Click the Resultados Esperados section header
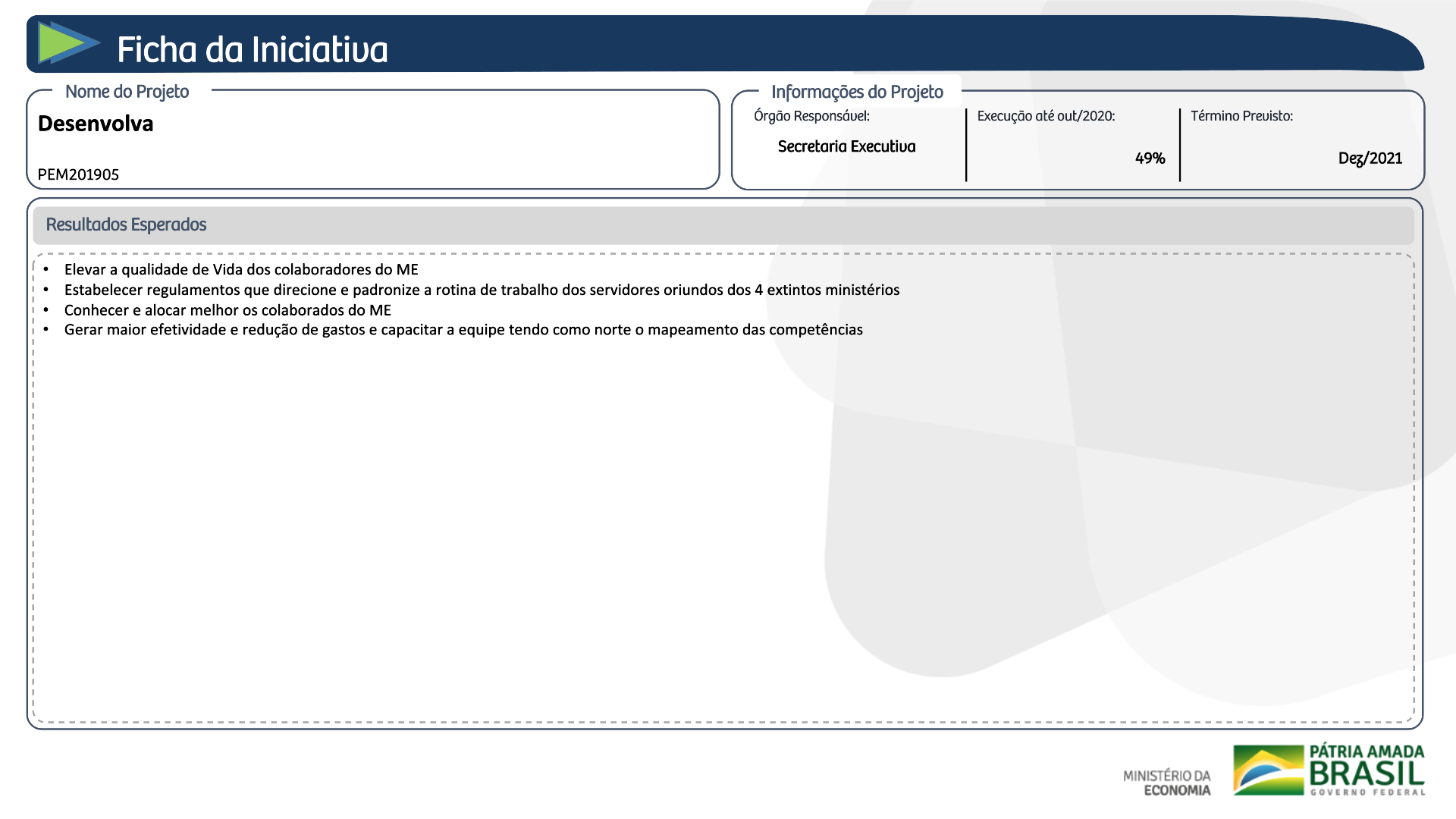This screenshot has height=819, width=1456. (x=126, y=224)
